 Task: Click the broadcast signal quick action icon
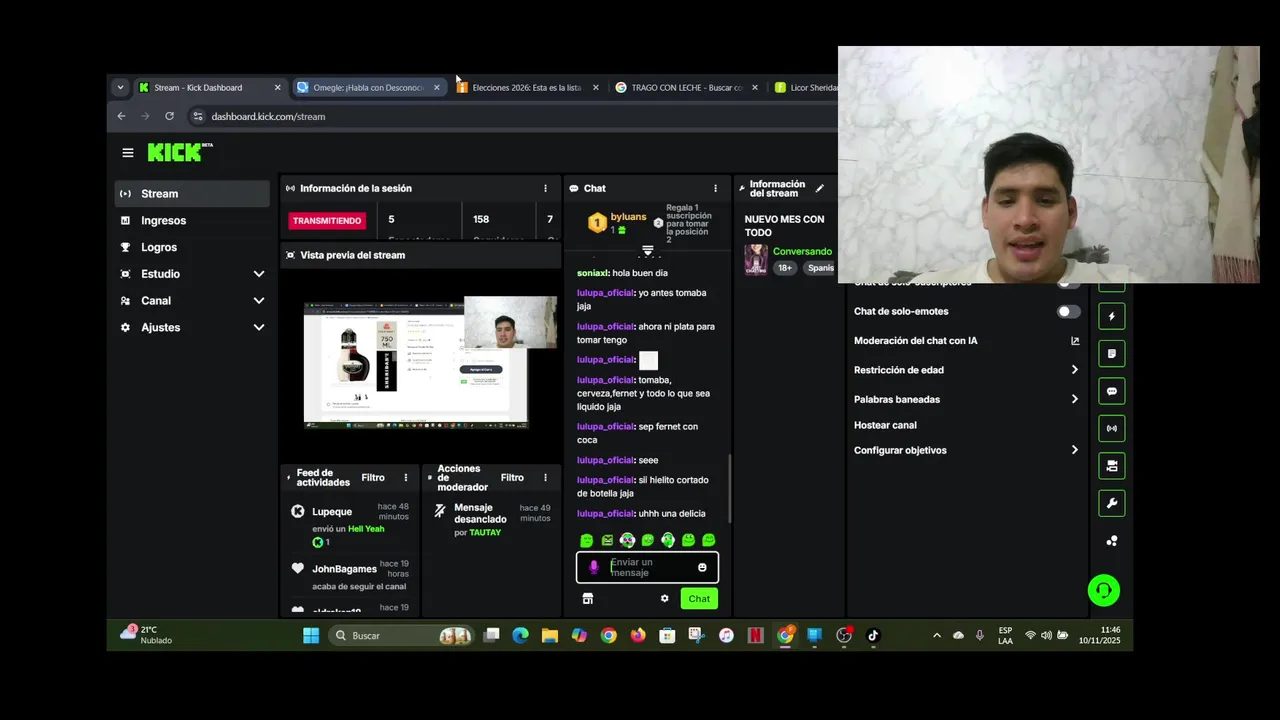(x=1111, y=428)
